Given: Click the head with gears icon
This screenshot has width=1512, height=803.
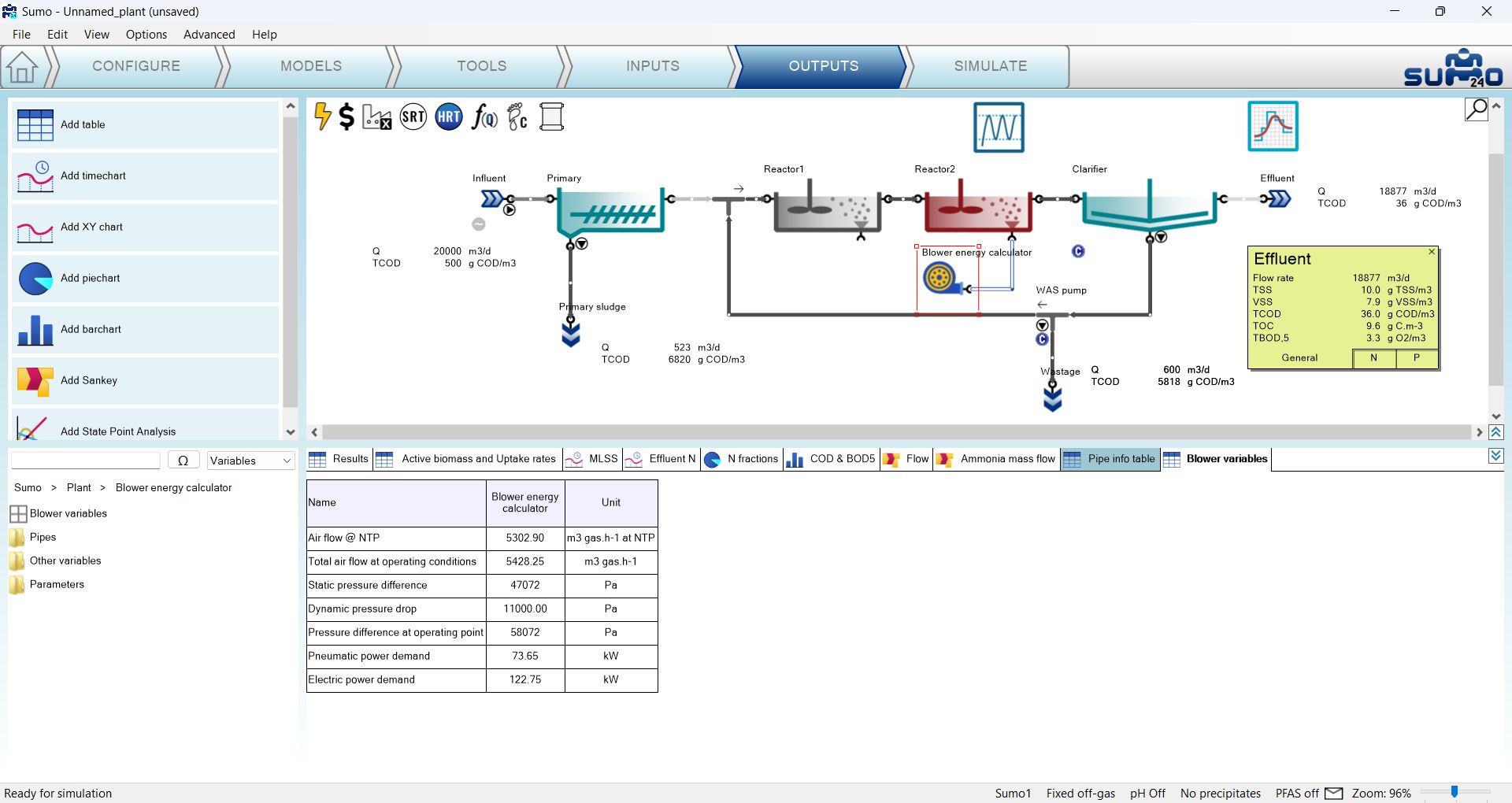Looking at the screenshot, I should click(517, 117).
